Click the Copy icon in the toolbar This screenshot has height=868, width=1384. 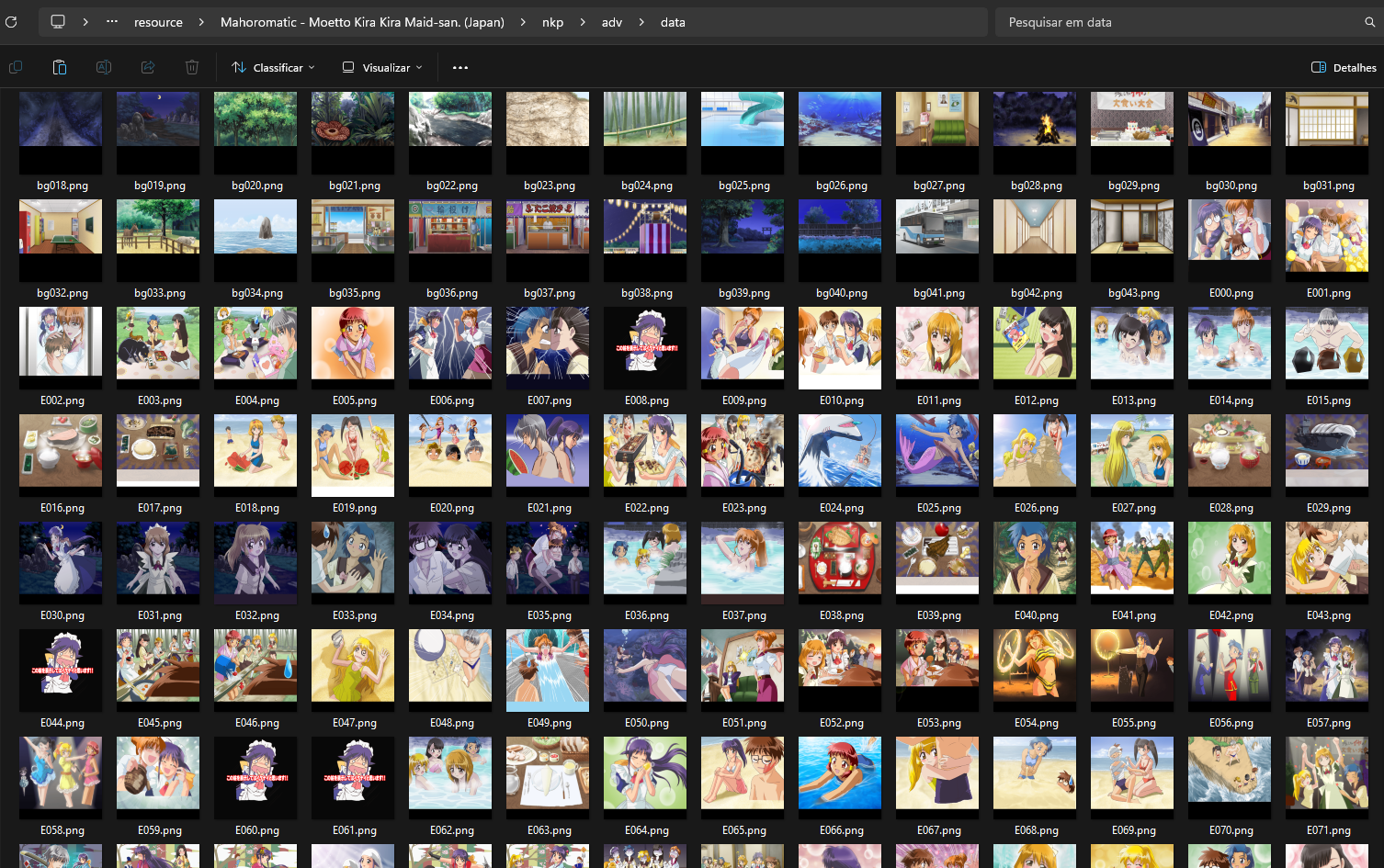16,67
